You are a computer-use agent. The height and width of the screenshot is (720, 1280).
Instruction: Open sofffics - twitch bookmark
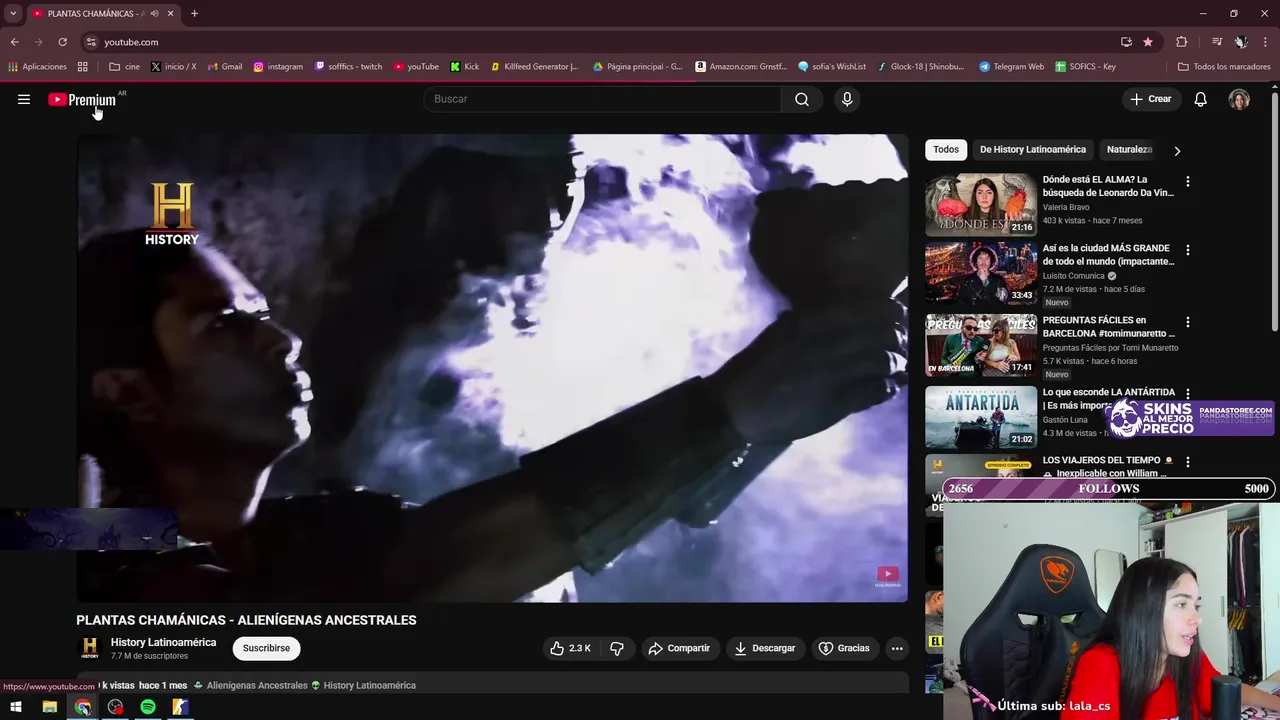point(348,67)
